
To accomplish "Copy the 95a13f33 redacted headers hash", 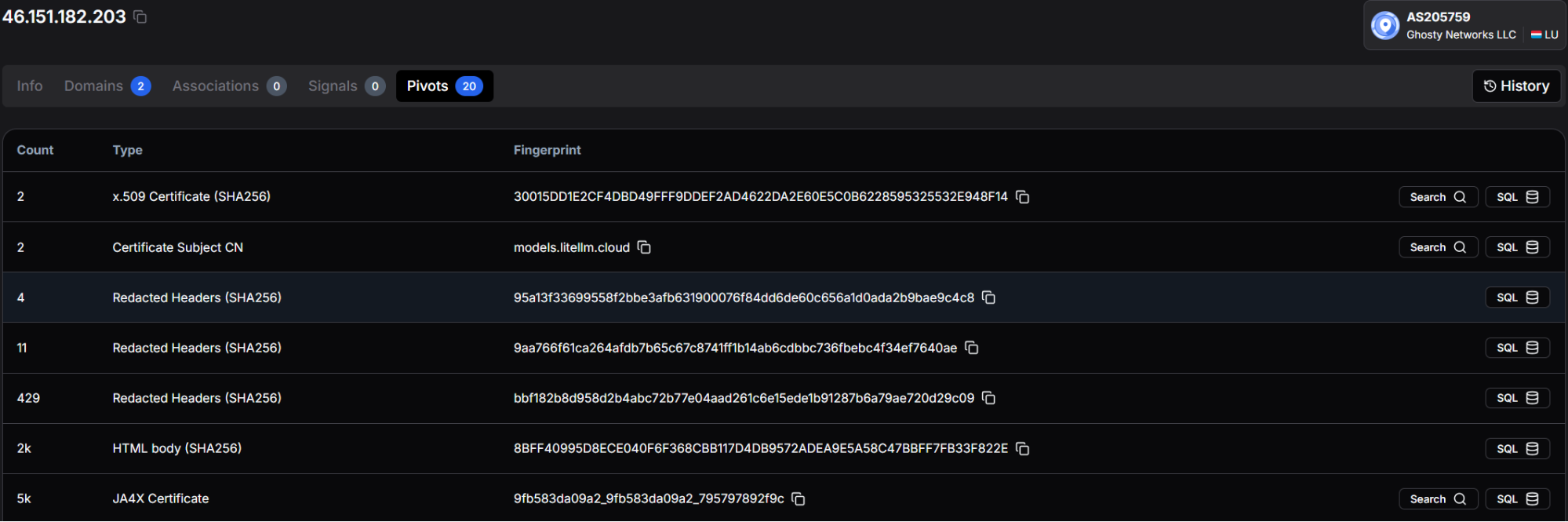I will click(988, 298).
